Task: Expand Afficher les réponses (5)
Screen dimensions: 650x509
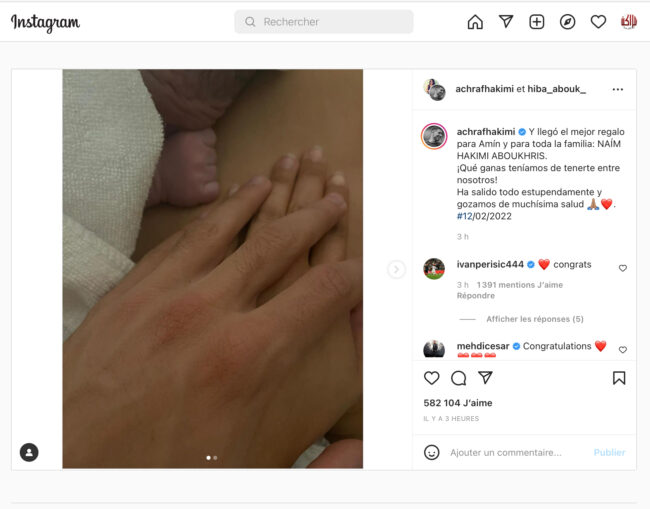Action: [535, 319]
